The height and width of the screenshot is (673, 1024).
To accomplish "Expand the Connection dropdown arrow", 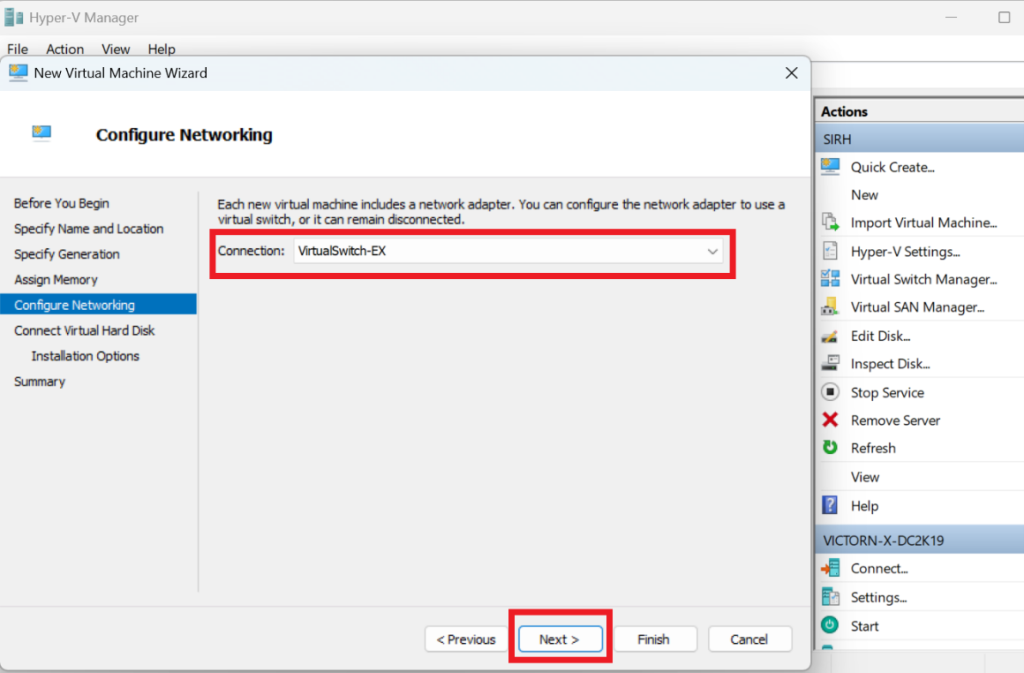I will point(713,252).
